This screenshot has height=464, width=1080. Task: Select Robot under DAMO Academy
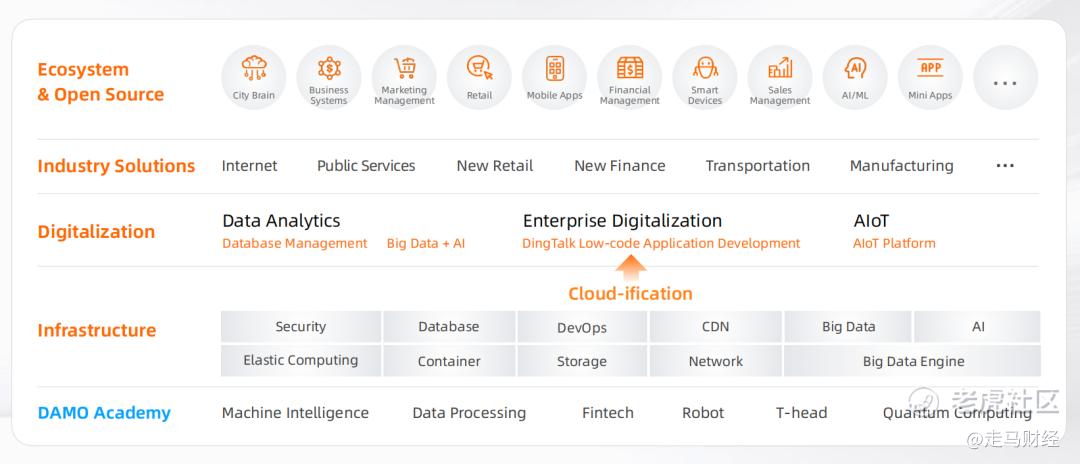click(703, 413)
